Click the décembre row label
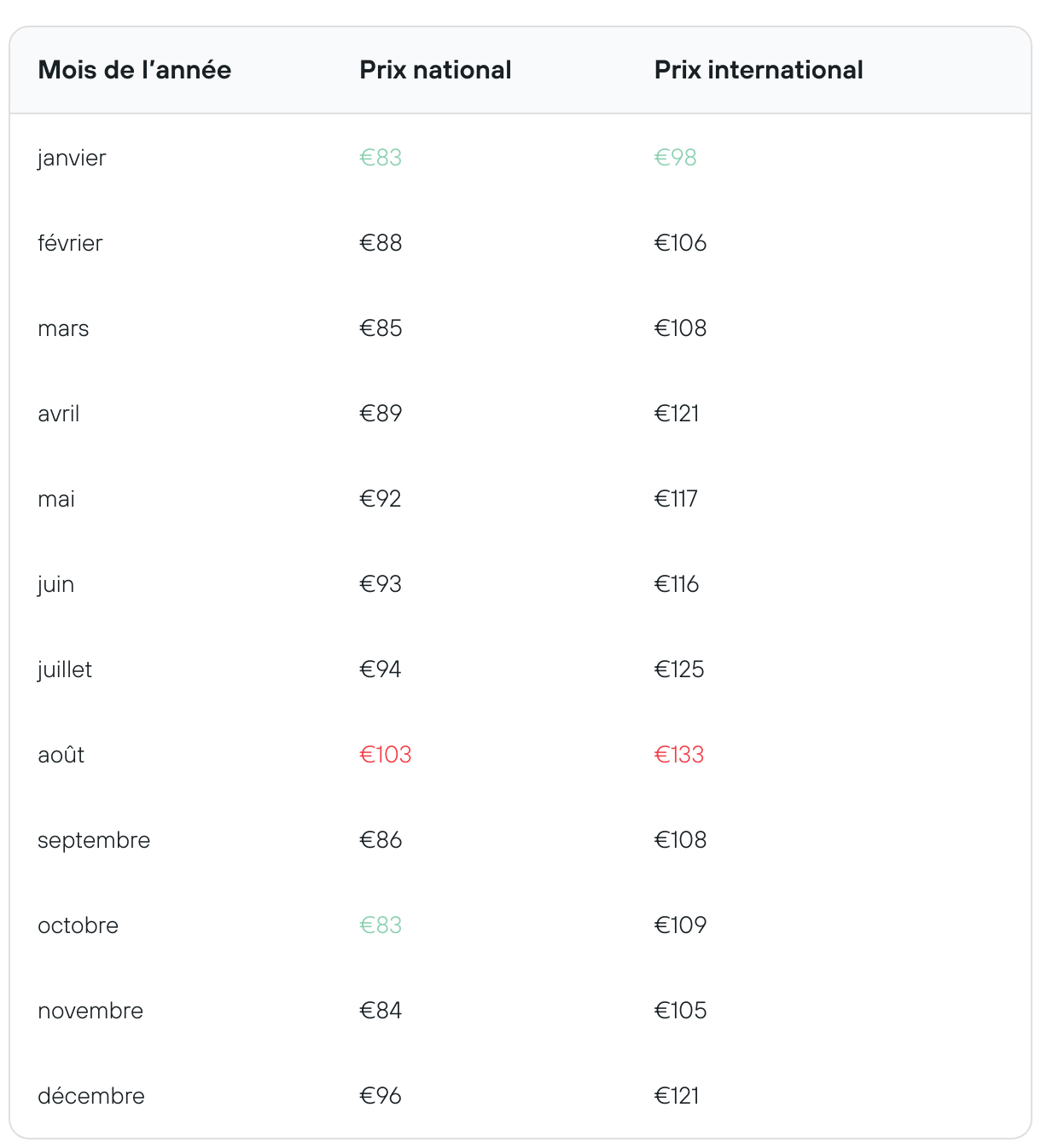1041x1148 pixels. pyautogui.click(x=91, y=1096)
